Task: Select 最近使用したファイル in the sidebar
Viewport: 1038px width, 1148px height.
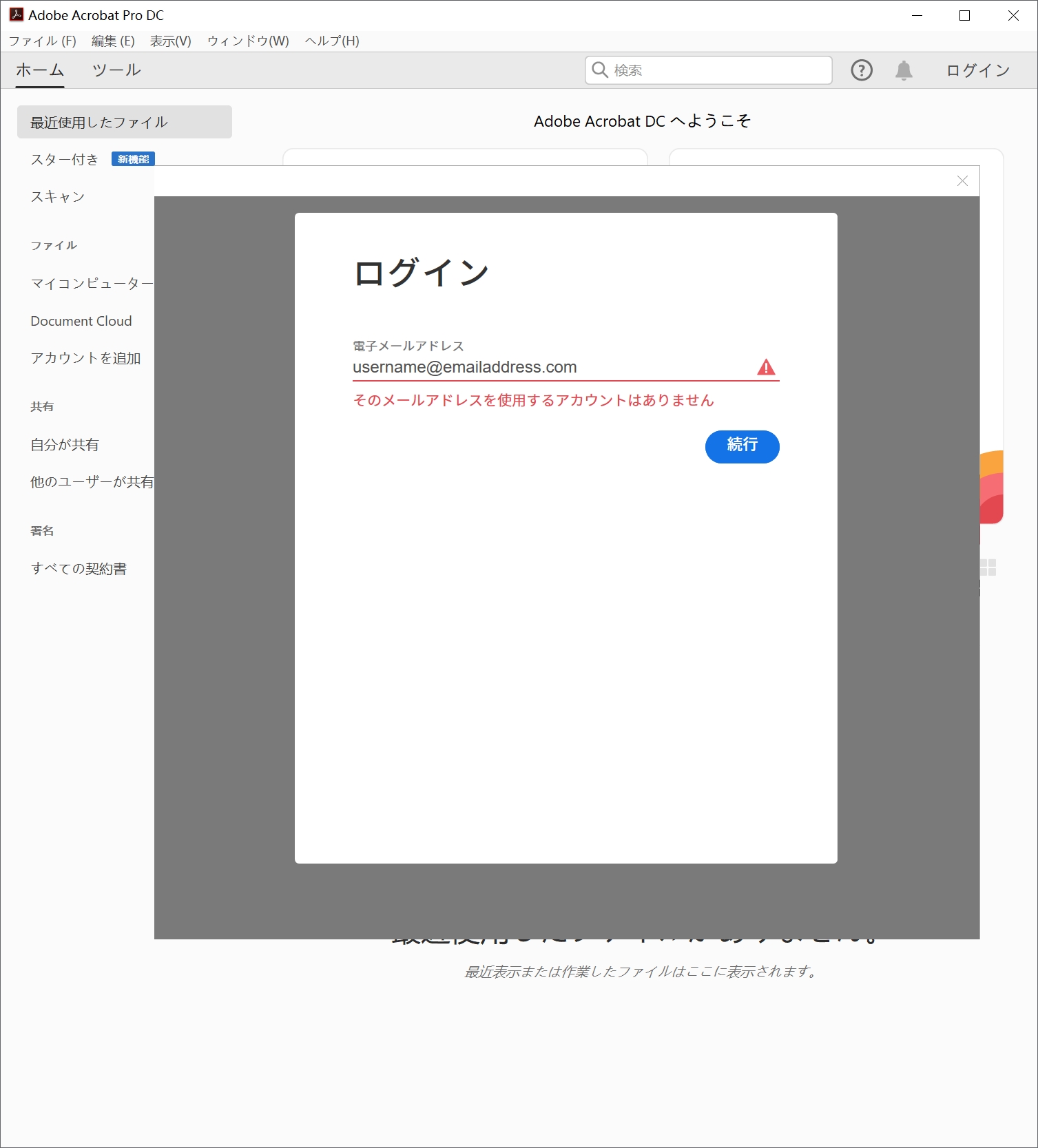Action: [125, 122]
